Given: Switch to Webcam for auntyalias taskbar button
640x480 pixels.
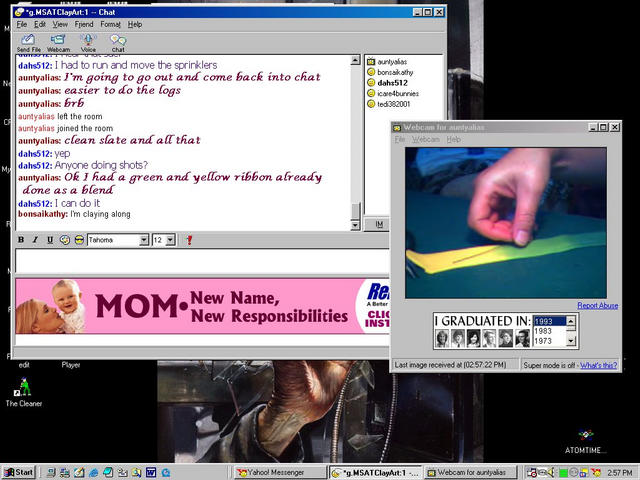Looking at the screenshot, I should 470,473.
